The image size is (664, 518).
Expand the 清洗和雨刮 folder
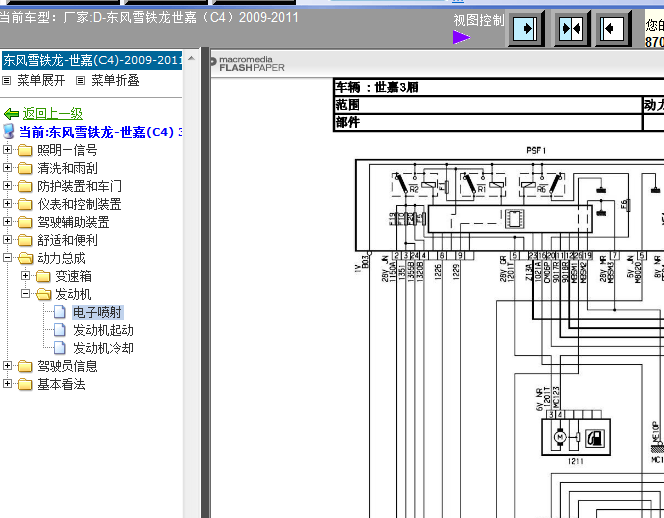(7, 167)
